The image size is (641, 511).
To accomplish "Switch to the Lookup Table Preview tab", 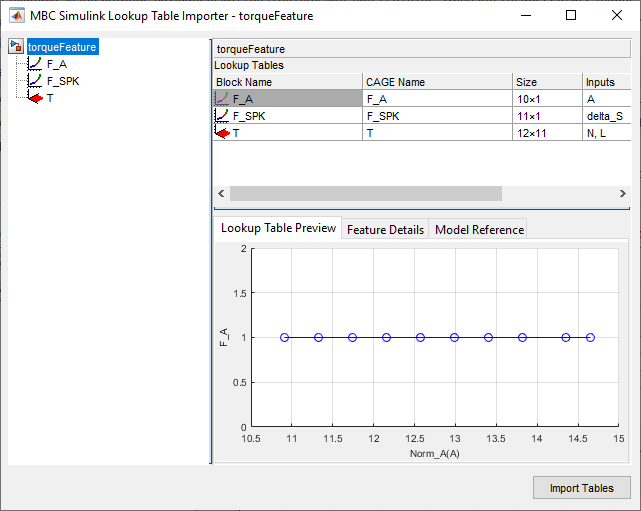I will (x=278, y=228).
